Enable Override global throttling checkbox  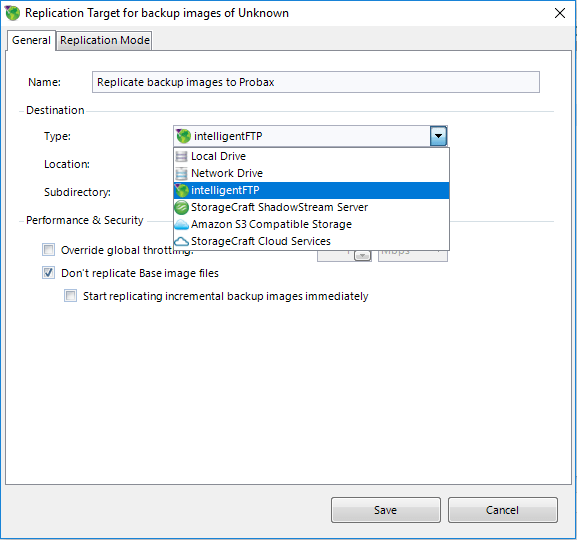click(x=49, y=250)
